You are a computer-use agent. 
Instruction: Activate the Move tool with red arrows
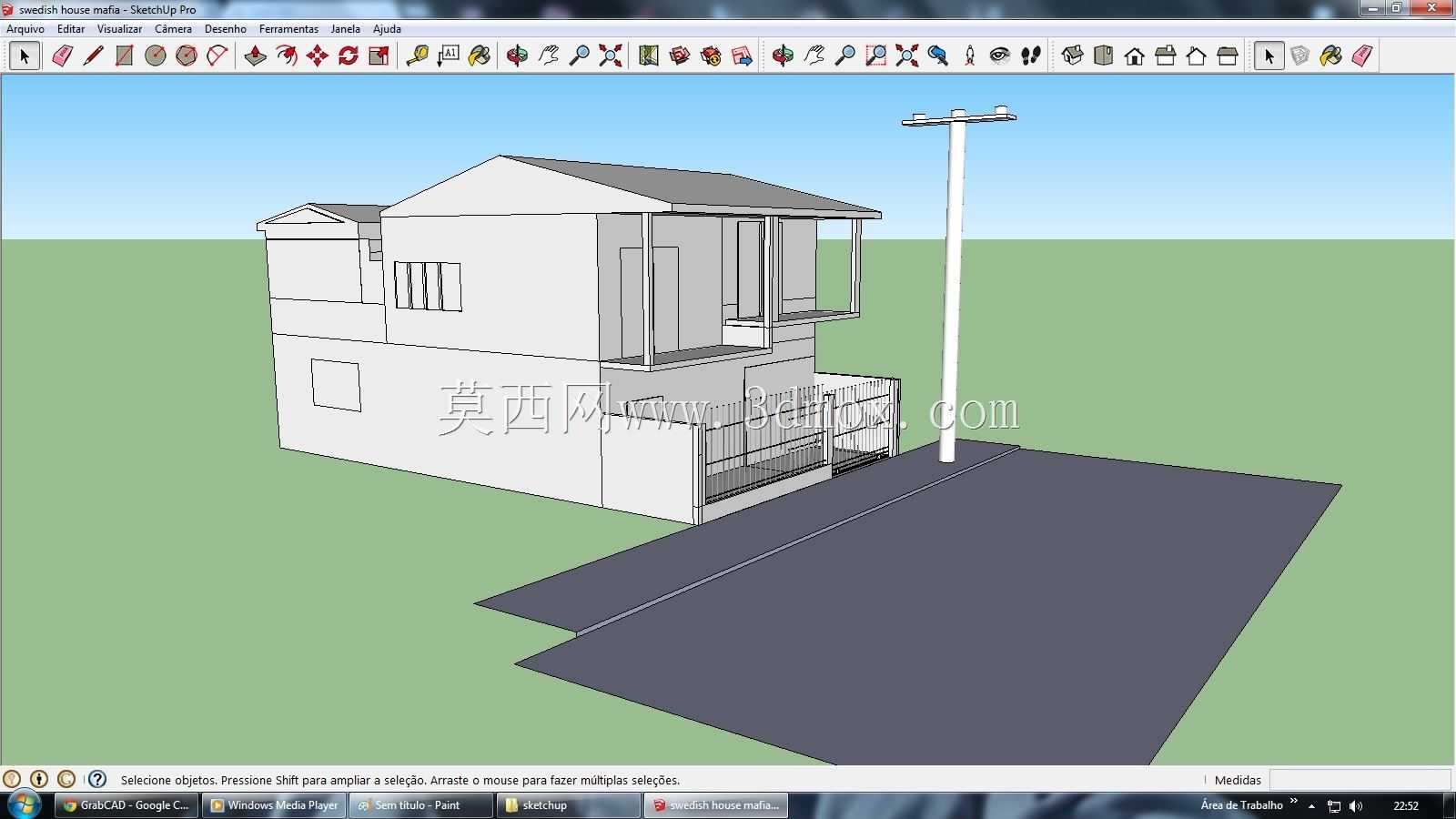(317, 56)
